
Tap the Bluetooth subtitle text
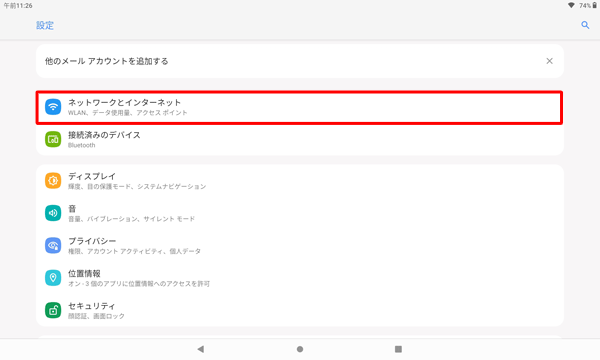click(82, 145)
